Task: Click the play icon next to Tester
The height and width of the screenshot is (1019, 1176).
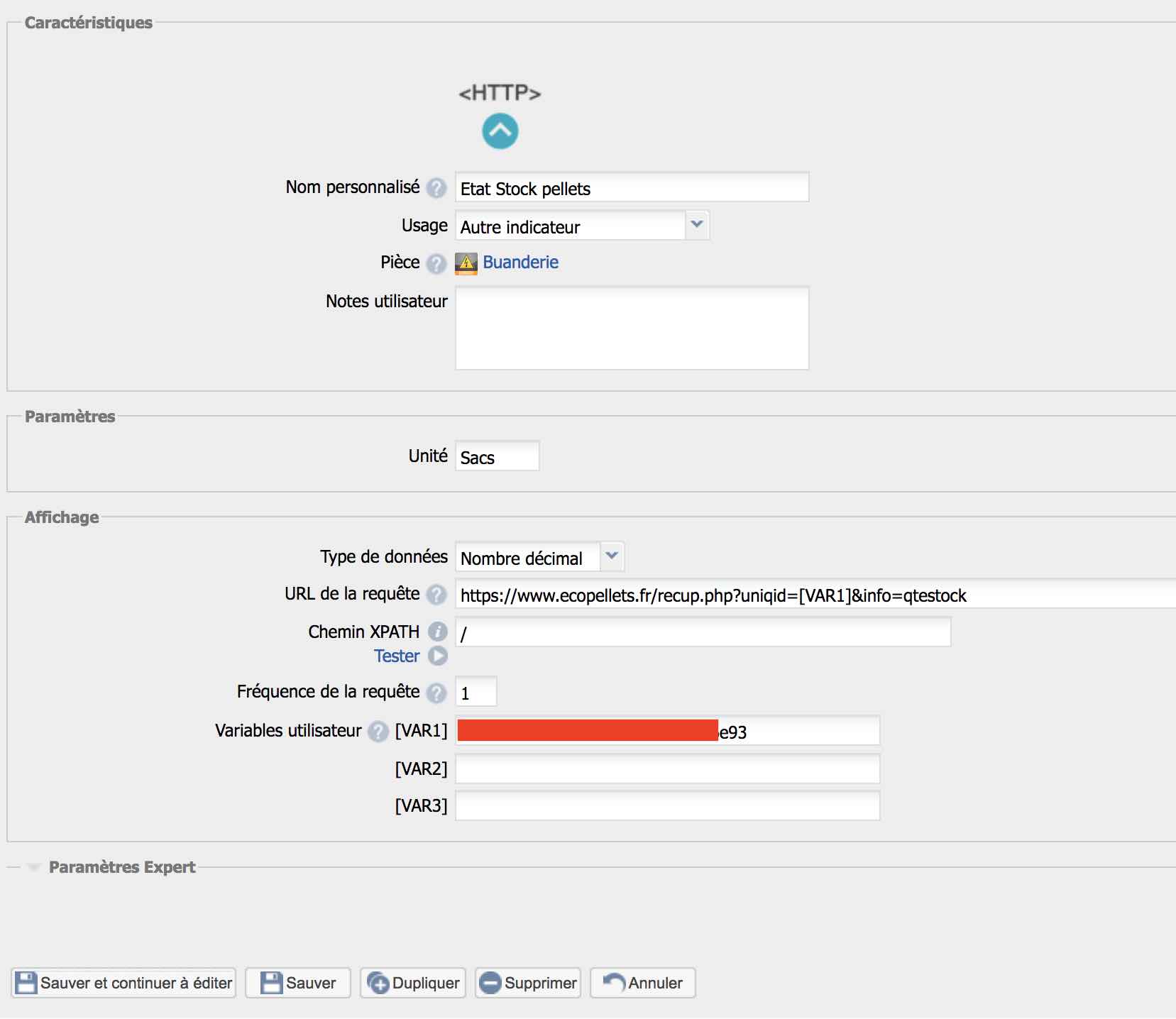Action: coord(438,656)
